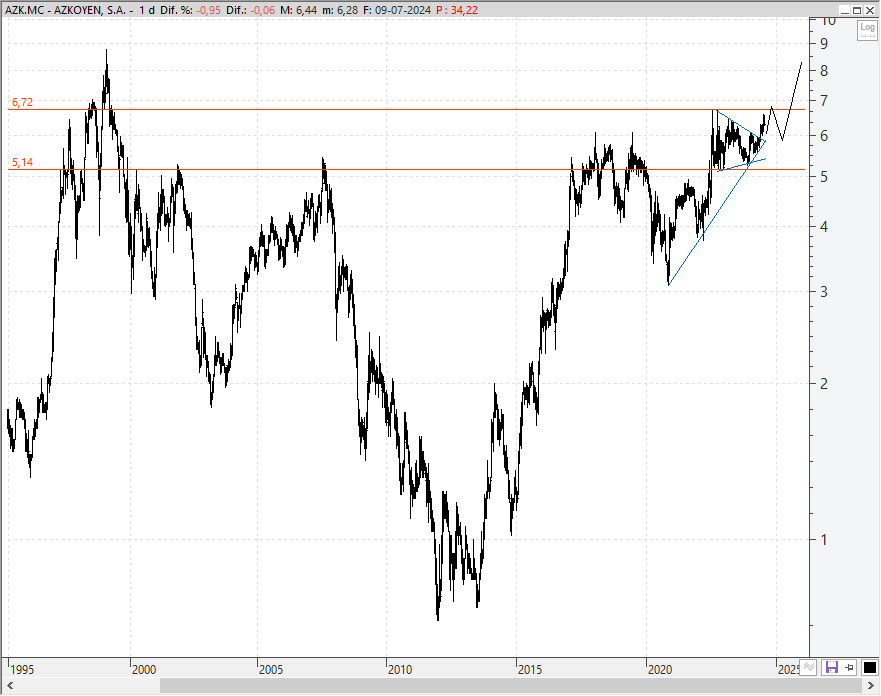Expand the double-chevron collapse button
The height and width of the screenshot is (696, 881).
(808, 667)
